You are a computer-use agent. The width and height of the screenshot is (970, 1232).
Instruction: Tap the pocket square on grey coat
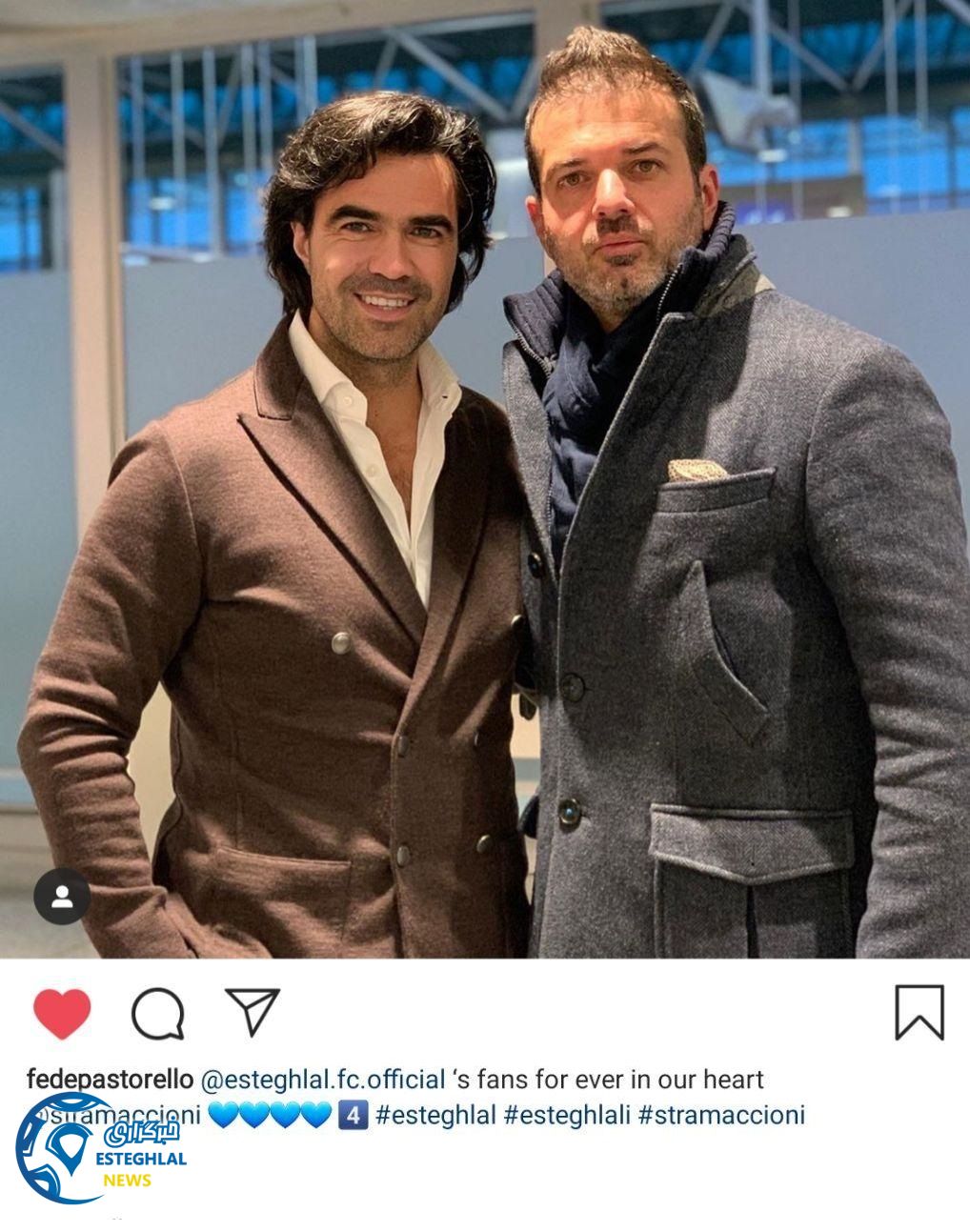(697, 470)
